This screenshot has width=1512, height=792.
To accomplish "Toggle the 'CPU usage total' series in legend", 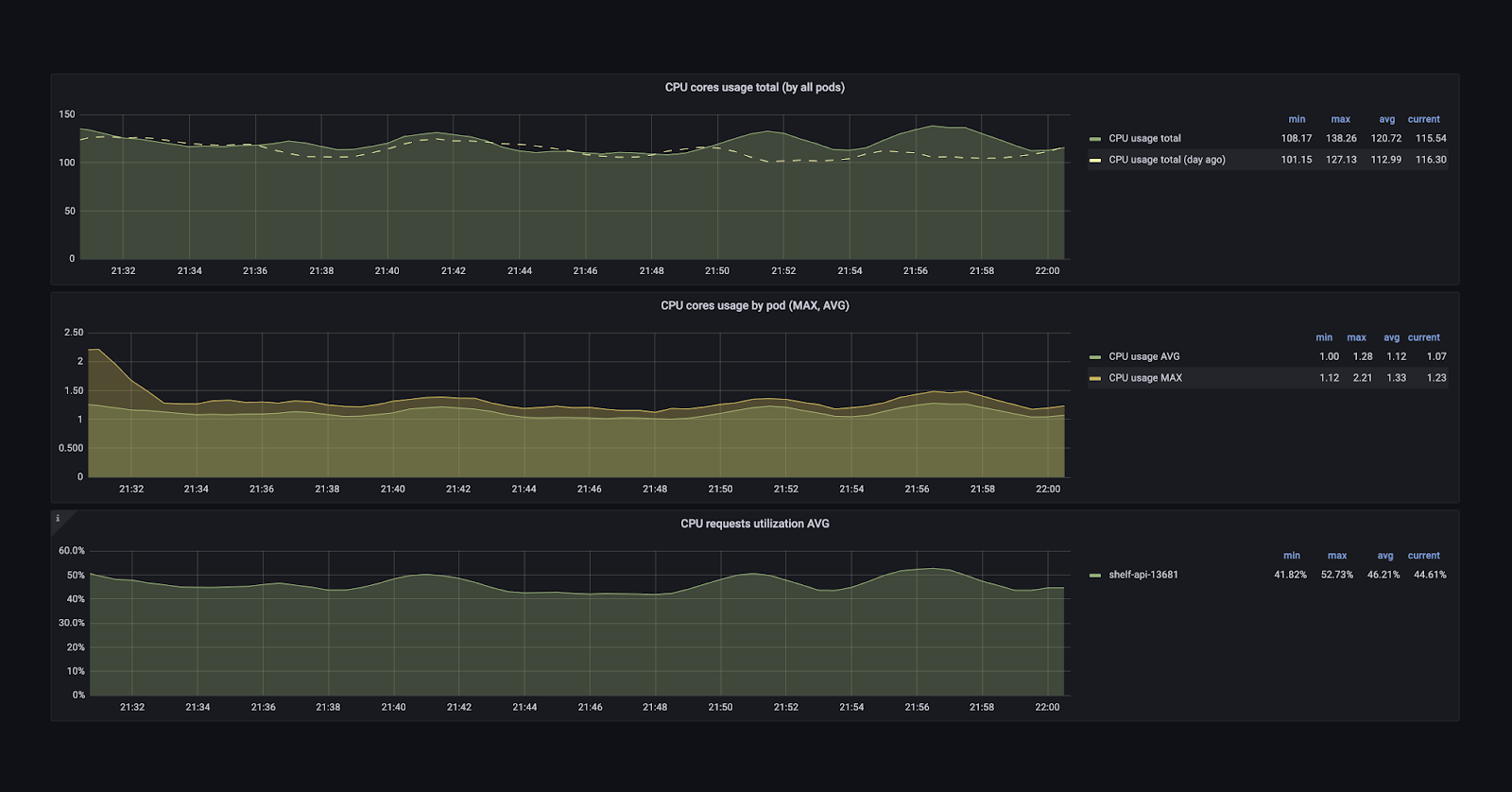I will click(x=1144, y=138).
